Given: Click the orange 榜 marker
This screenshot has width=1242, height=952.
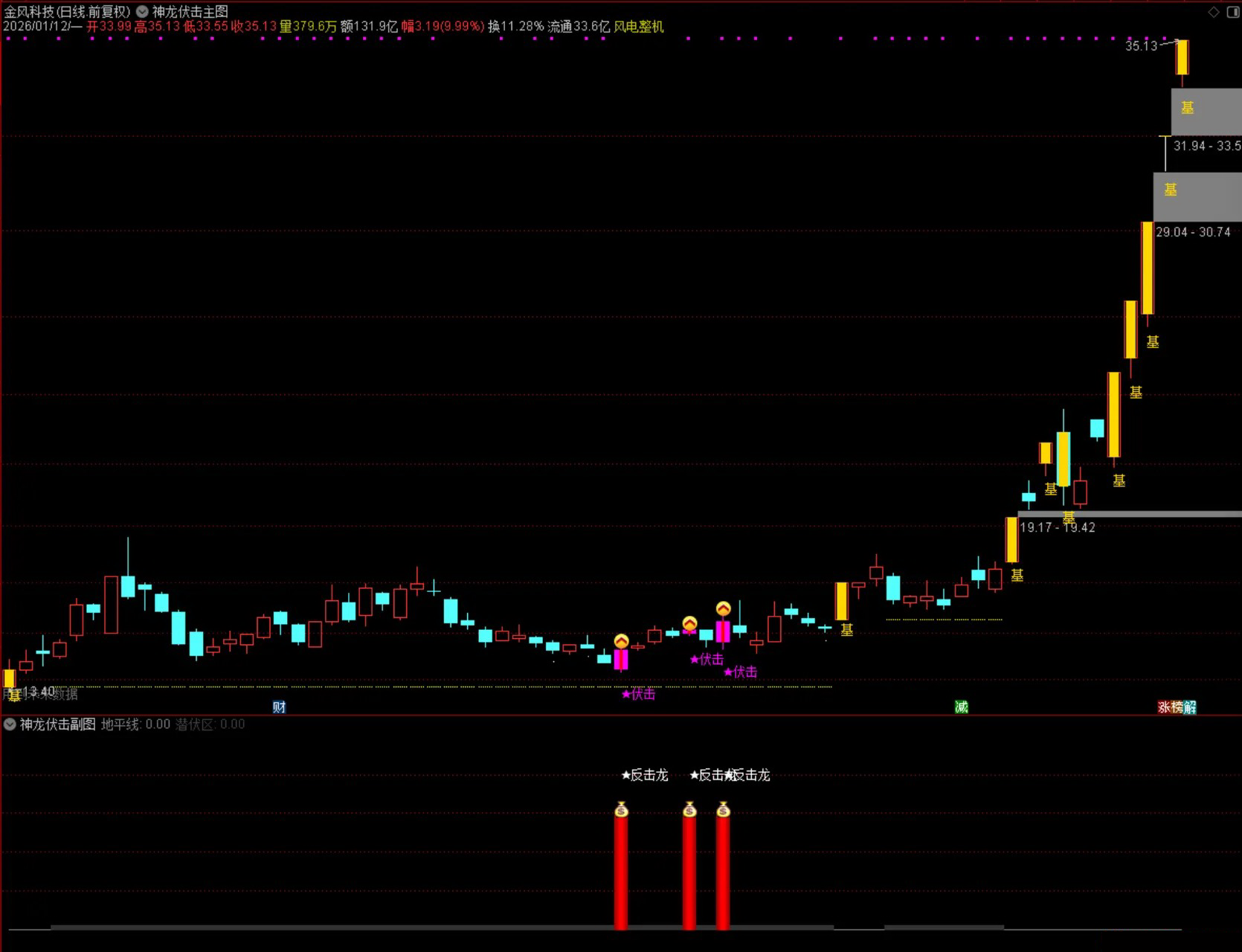Looking at the screenshot, I should coord(1177,707).
